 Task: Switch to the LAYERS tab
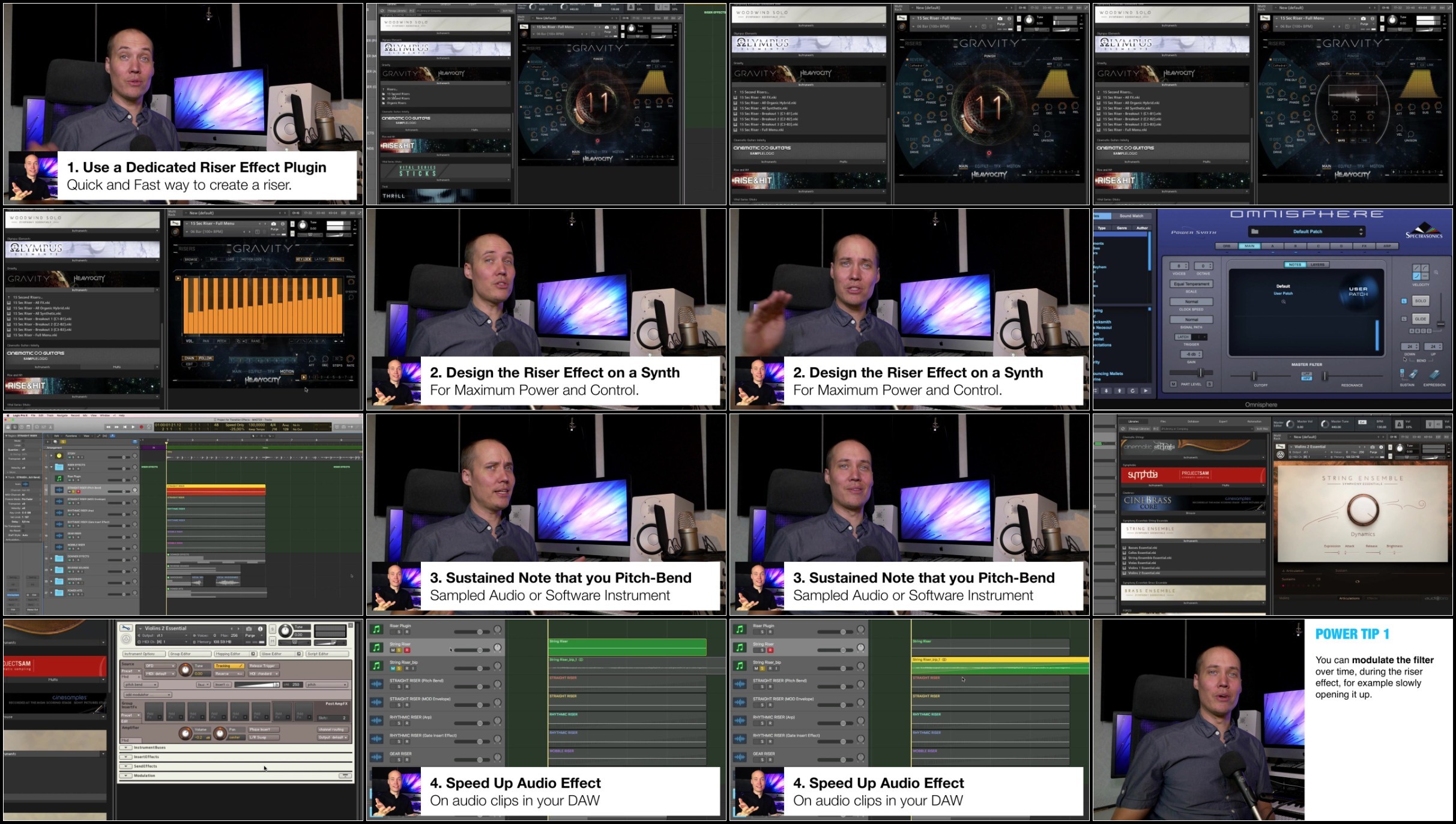(1317, 265)
